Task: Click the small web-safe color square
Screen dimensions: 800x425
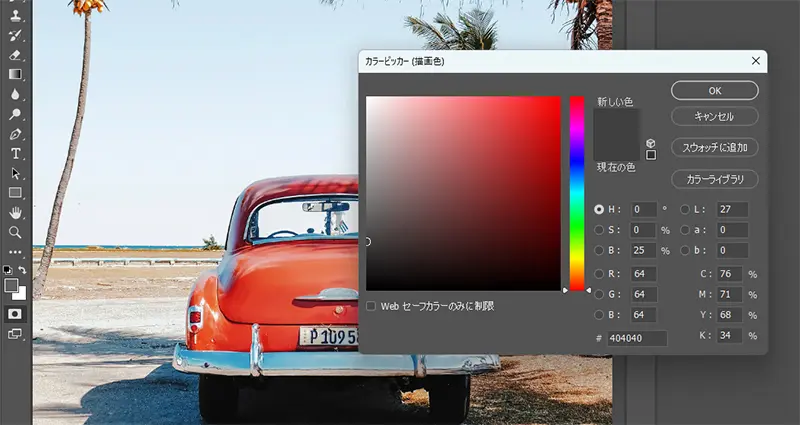Action: [651, 155]
